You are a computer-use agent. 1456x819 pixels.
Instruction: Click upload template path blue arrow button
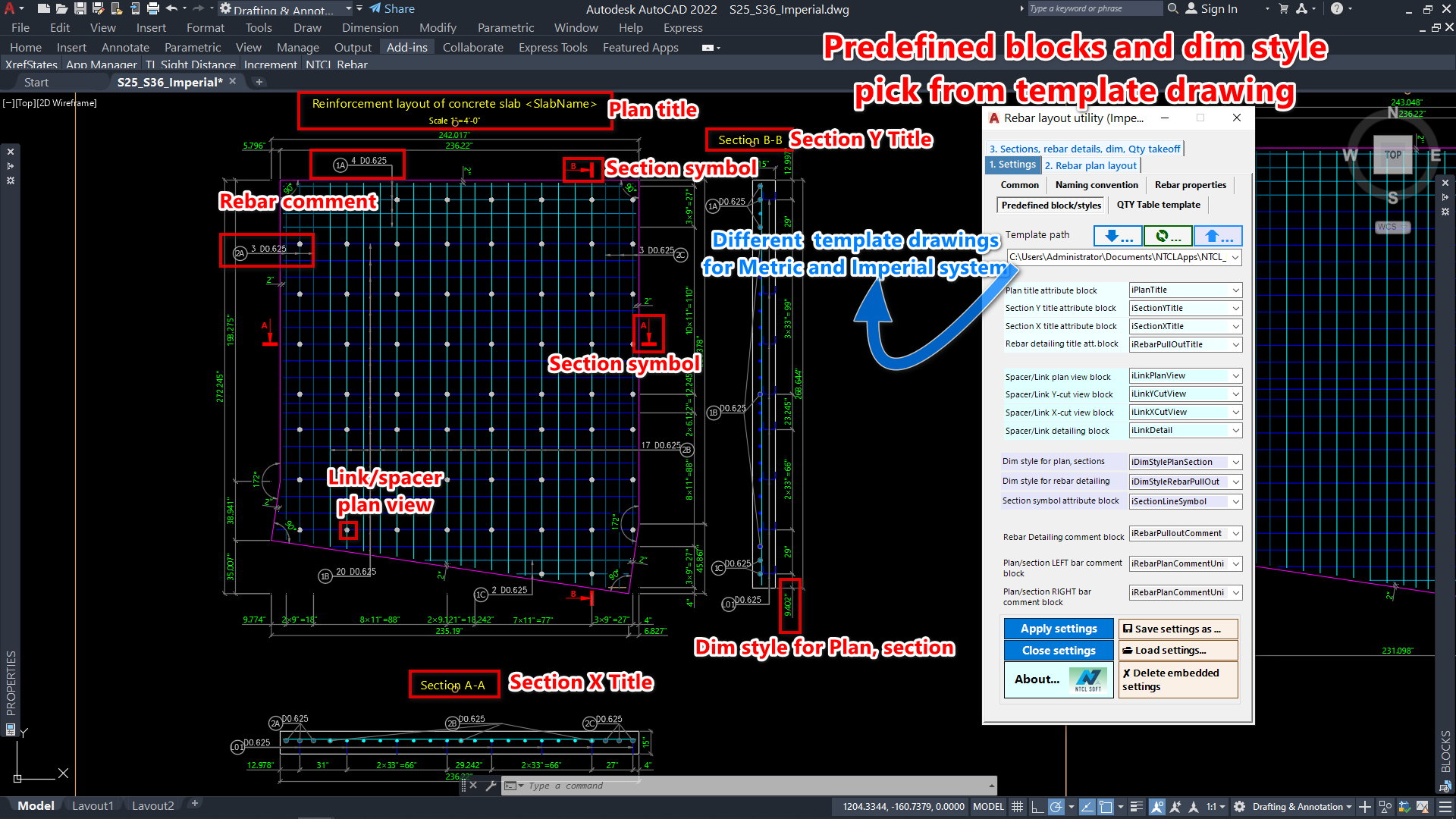tap(1218, 237)
